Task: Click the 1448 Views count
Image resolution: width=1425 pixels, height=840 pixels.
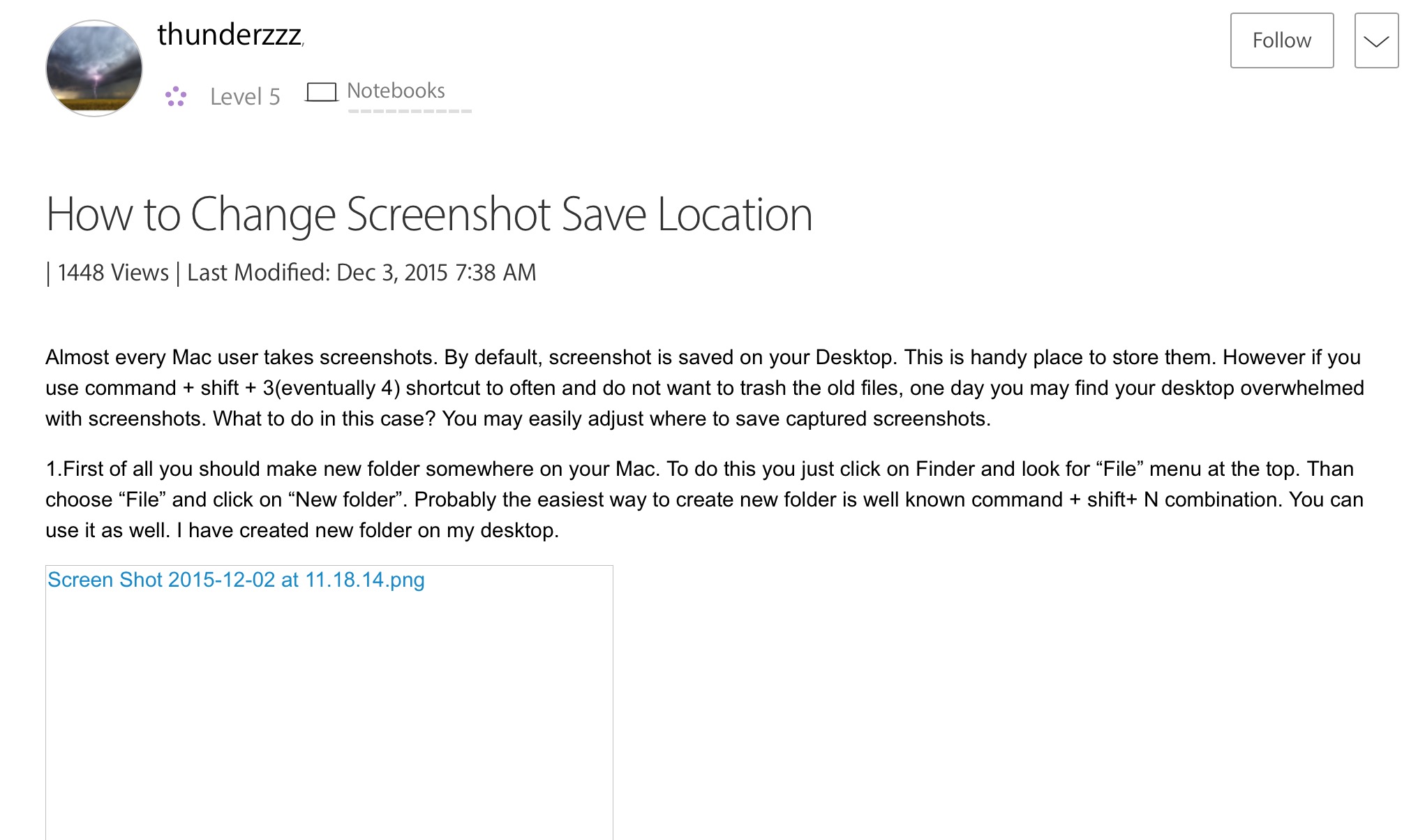Action: click(x=113, y=272)
